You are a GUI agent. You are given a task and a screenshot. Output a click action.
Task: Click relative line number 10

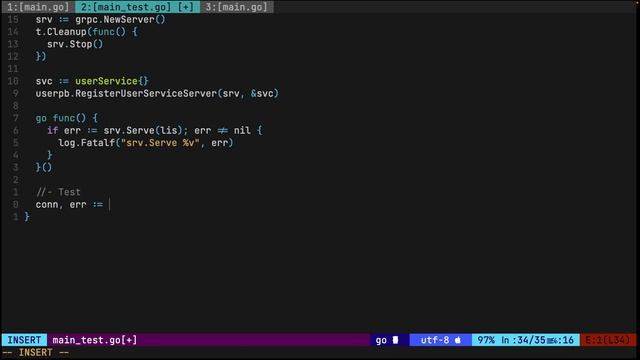coord(13,81)
